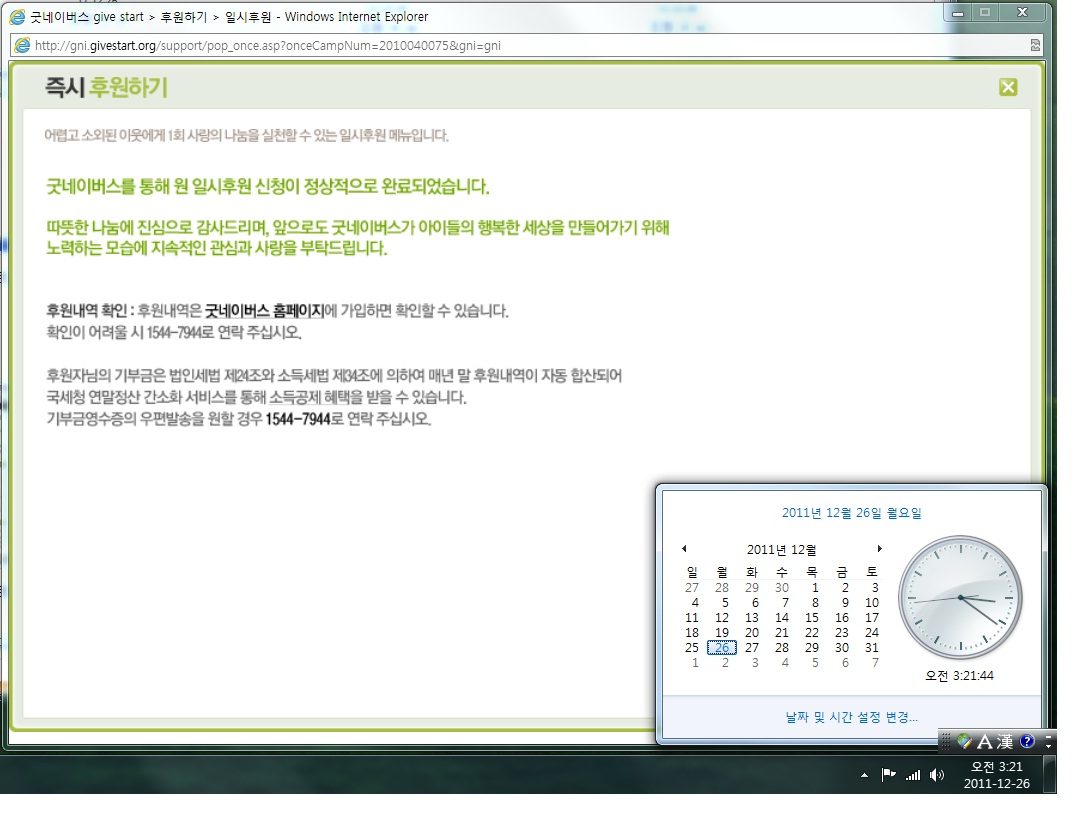Close the donation popup with green X
This screenshot has height=813, width=1078.
1008,87
